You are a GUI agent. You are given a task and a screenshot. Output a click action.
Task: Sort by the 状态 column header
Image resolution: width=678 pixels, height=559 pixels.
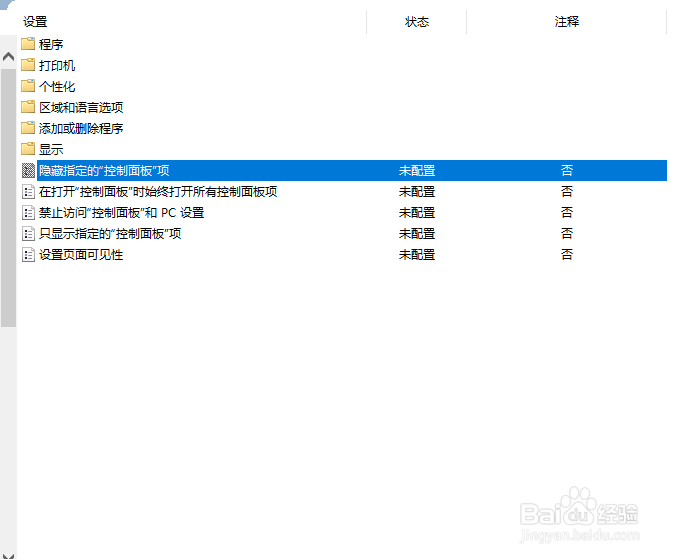tap(417, 22)
